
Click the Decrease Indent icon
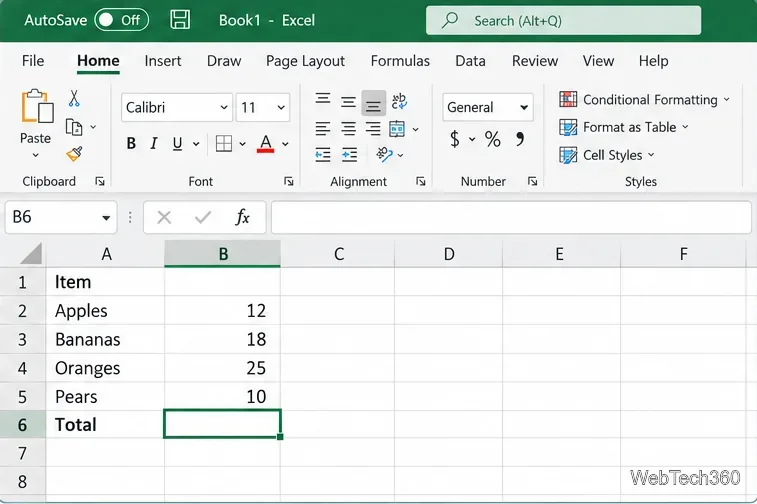point(323,155)
